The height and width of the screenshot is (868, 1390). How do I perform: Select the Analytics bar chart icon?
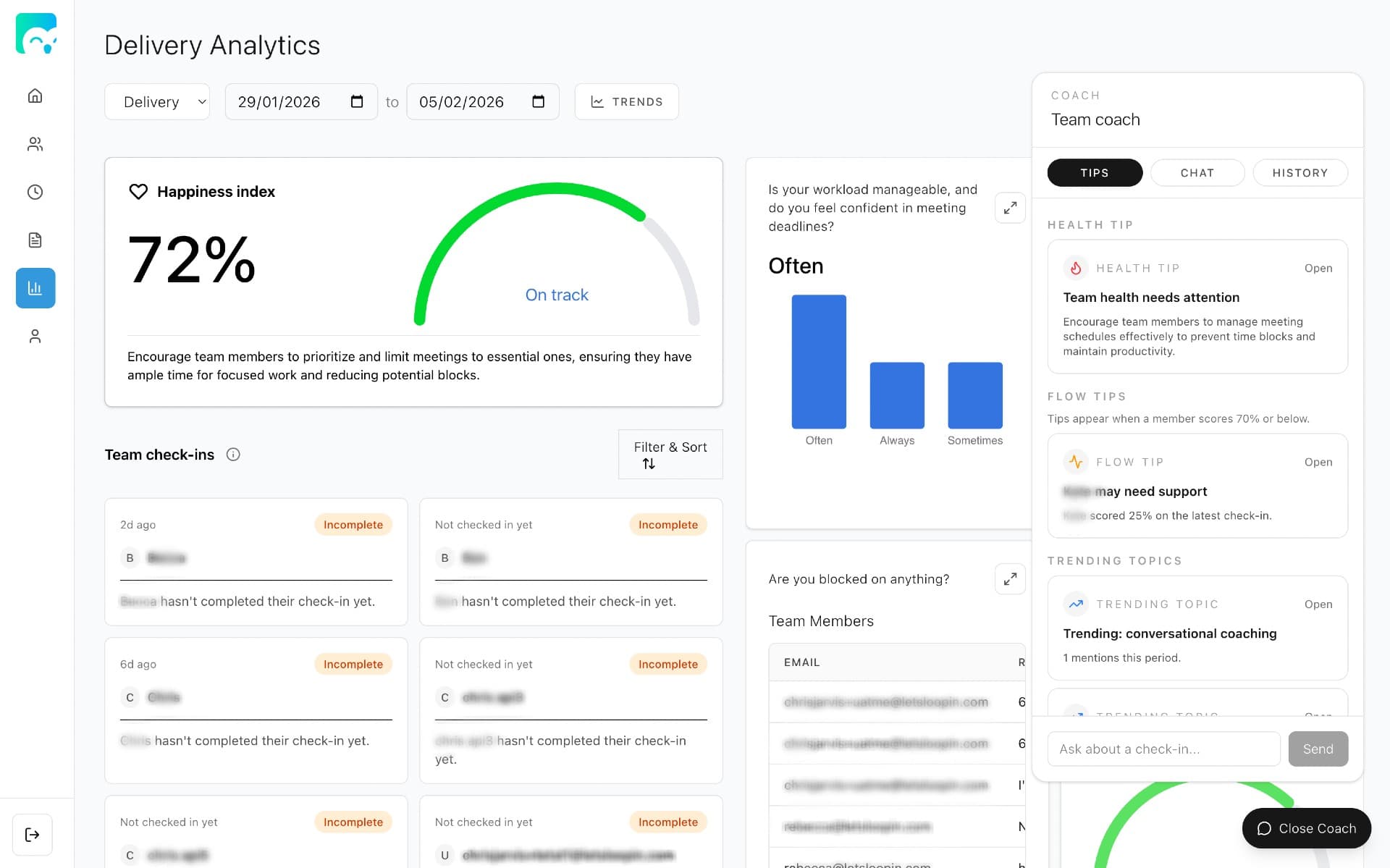click(x=35, y=287)
